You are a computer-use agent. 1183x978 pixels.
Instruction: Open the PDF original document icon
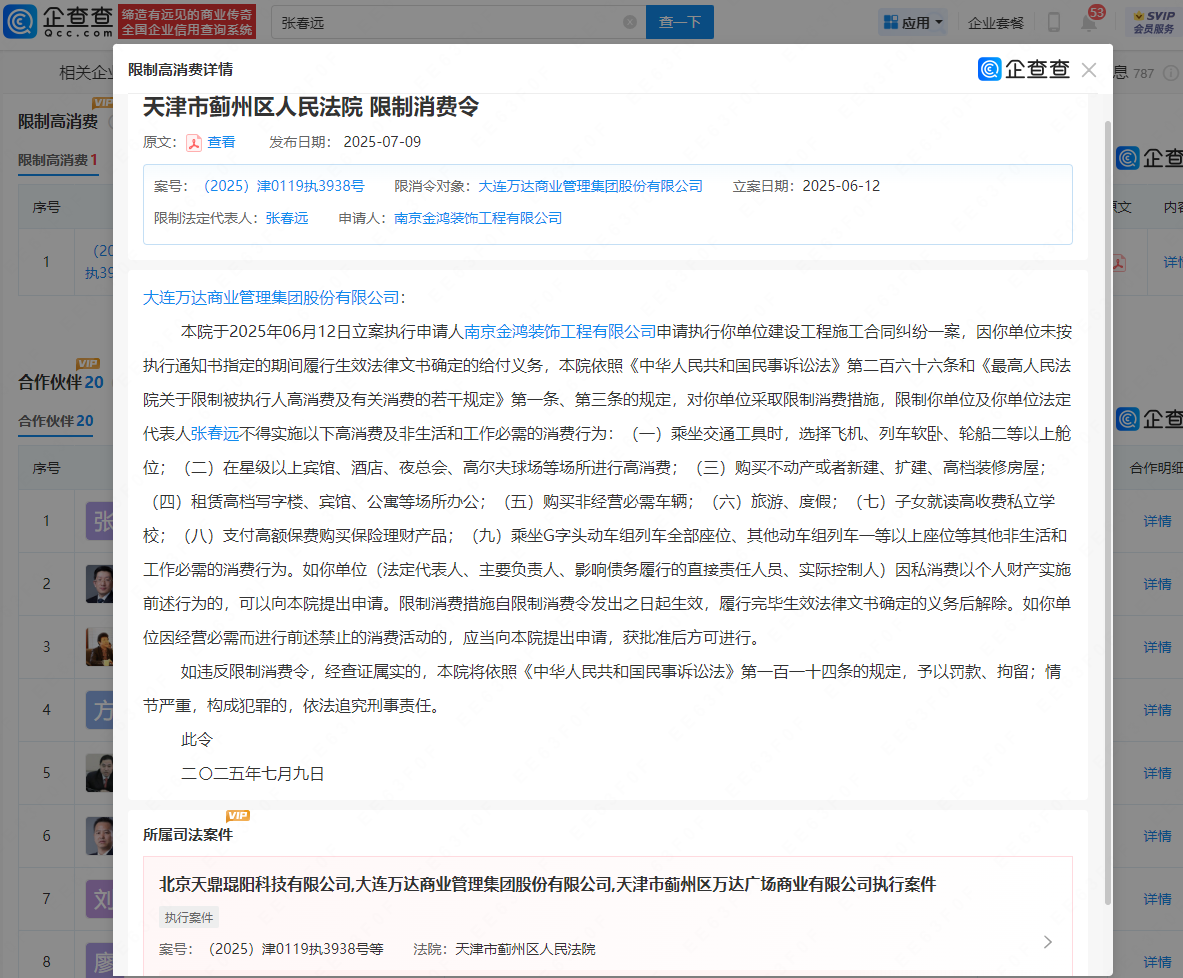(194, 143)
